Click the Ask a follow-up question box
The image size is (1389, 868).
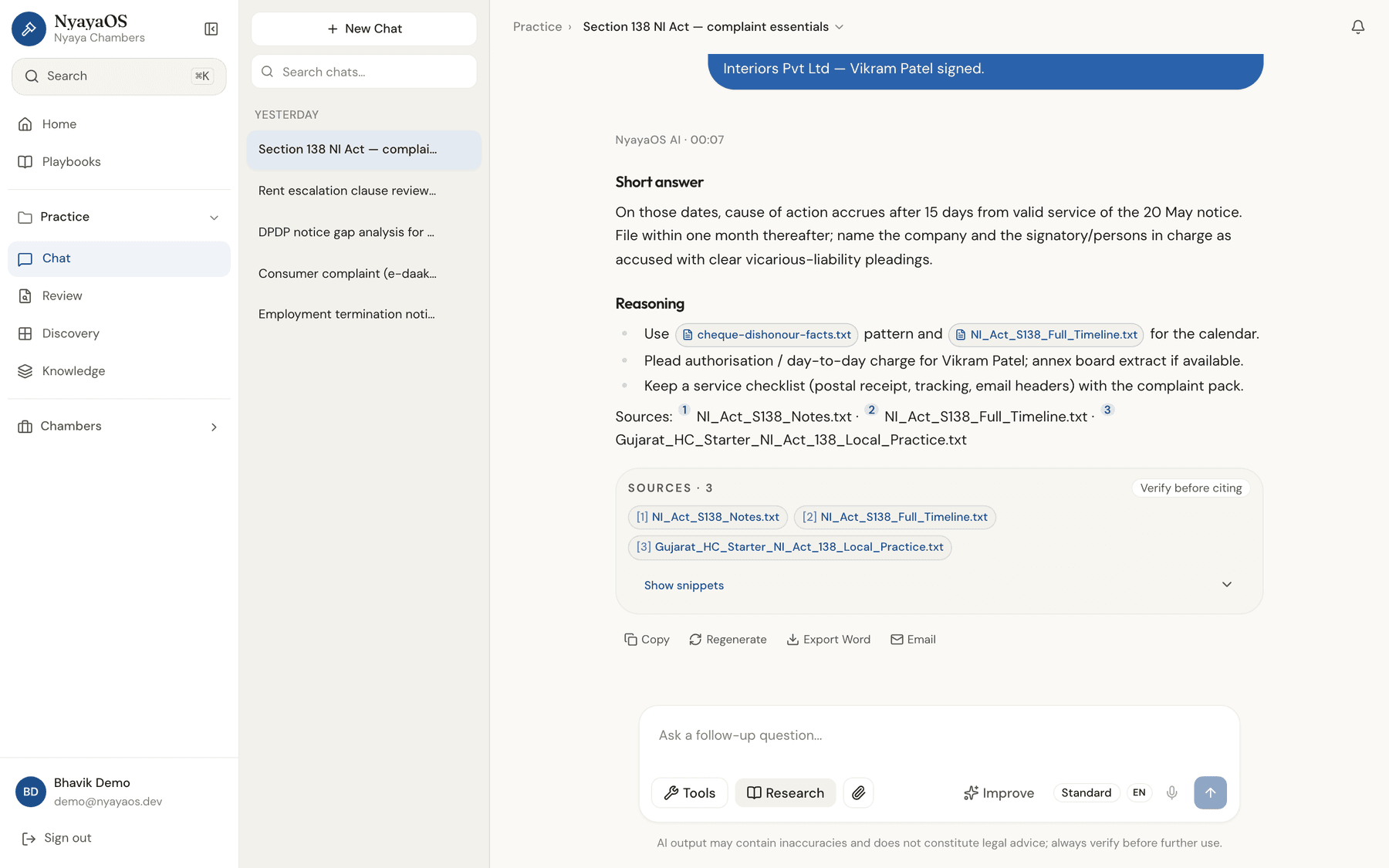coord(939,735)
